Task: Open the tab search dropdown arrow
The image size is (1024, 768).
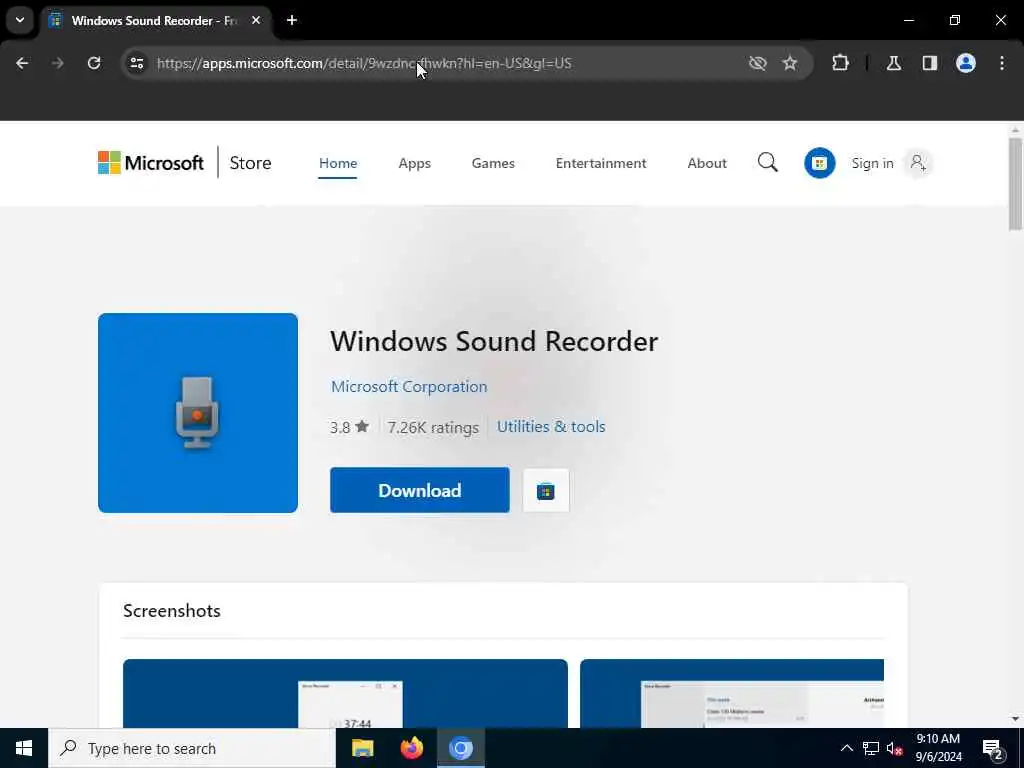Action: (x=20, y=20)
